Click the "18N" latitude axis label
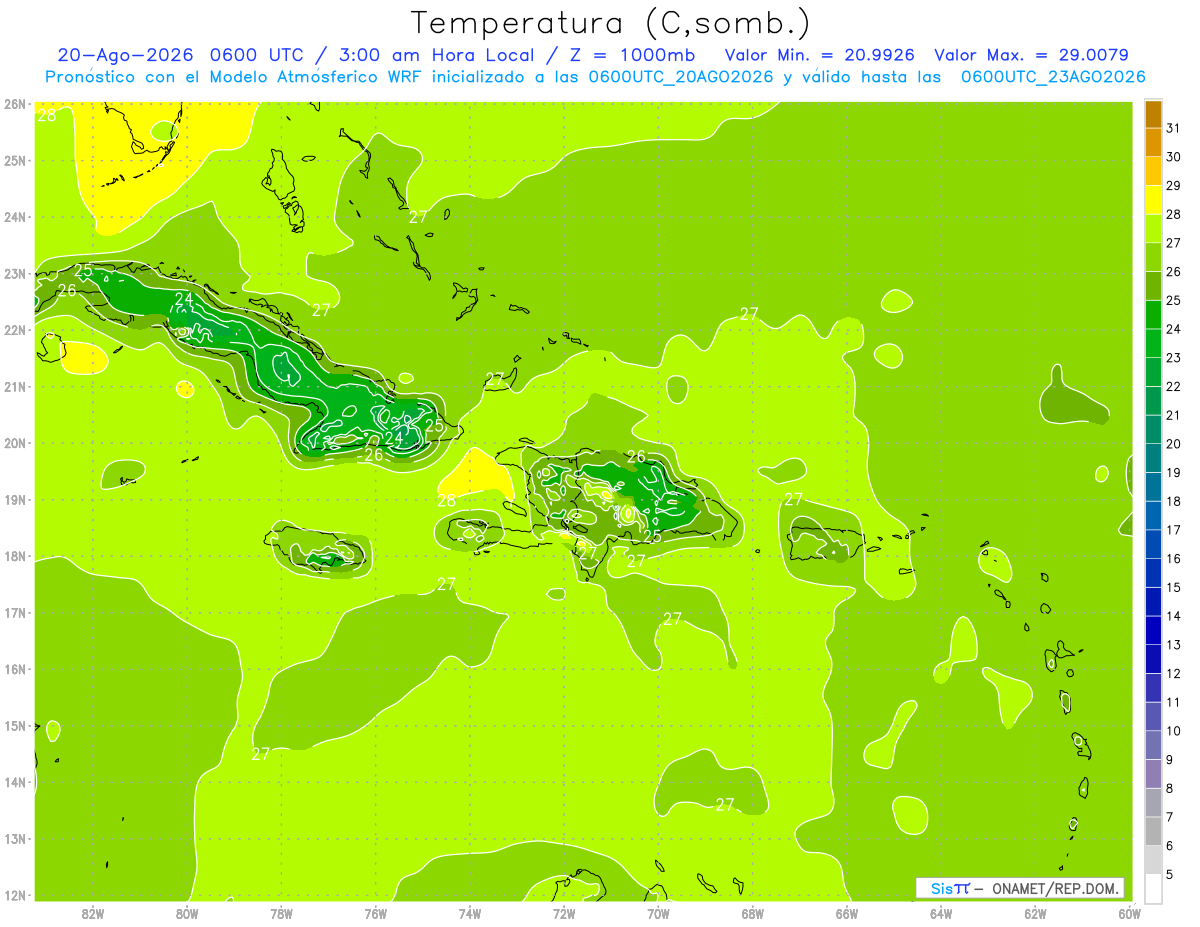 [x=15, y=556]
